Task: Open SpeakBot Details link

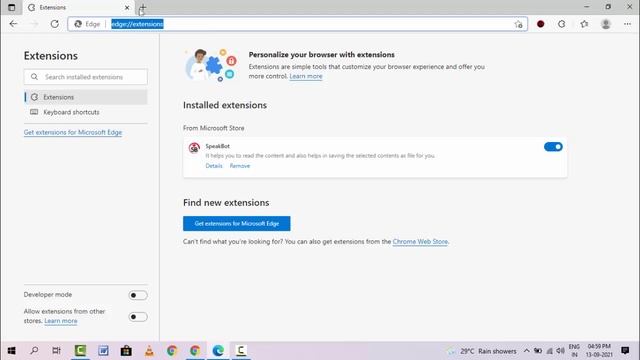Action: (214, 166)
